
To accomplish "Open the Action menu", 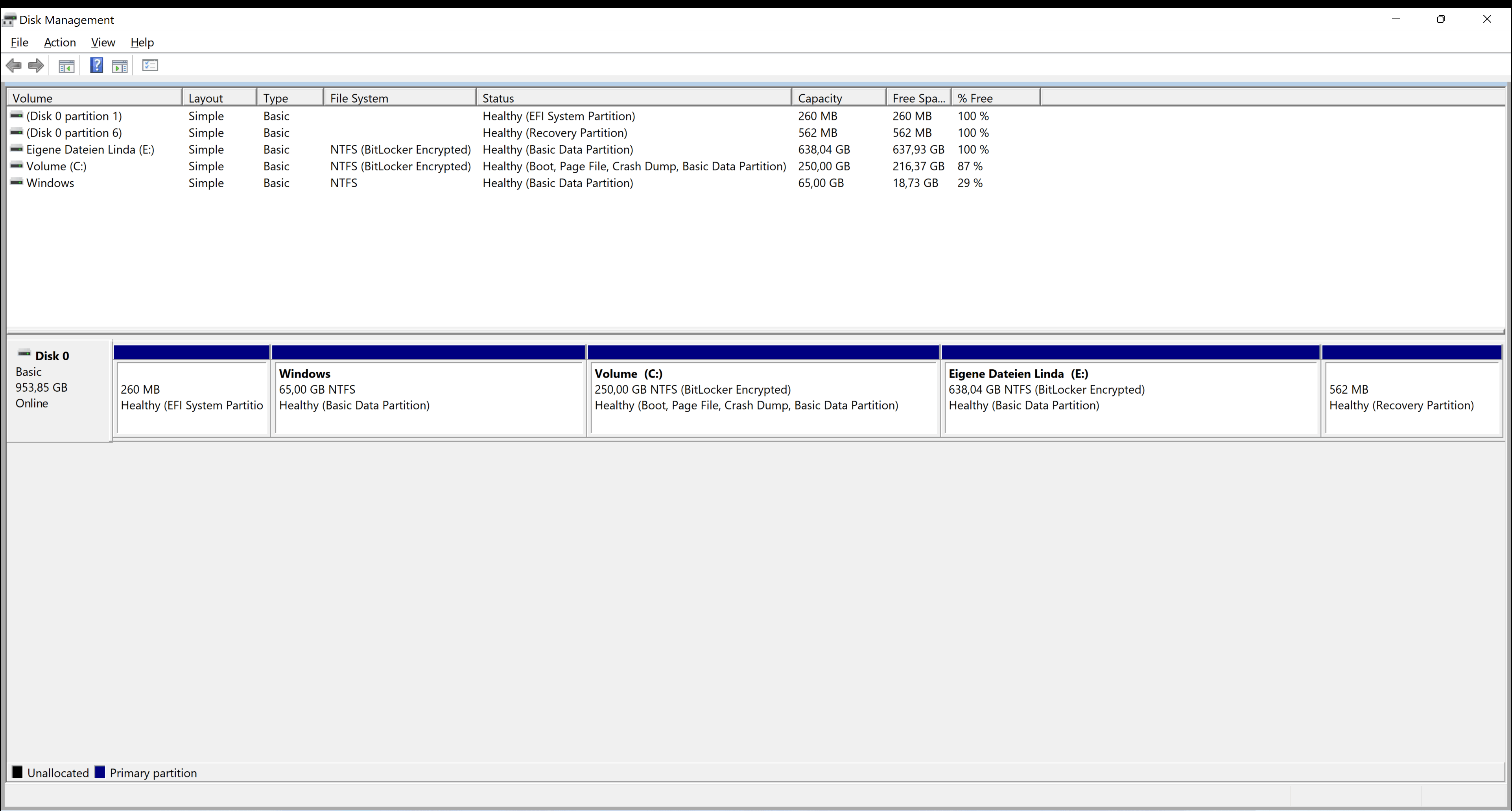I will 60,42.
